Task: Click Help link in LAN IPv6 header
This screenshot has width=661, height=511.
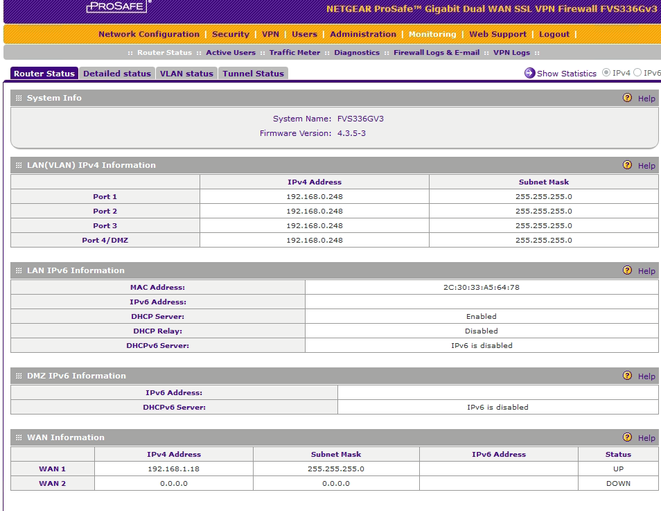Action: coord(646,271)
